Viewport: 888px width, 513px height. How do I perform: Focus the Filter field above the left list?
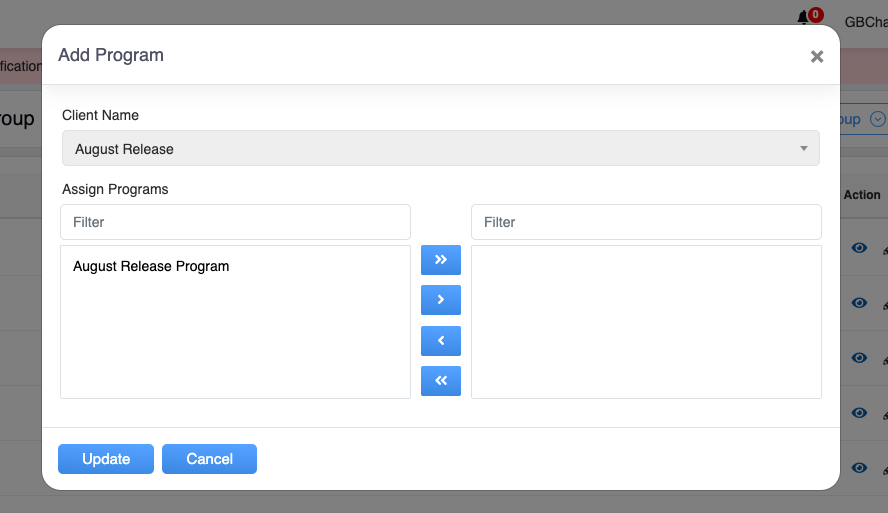[x=235, y=222]
